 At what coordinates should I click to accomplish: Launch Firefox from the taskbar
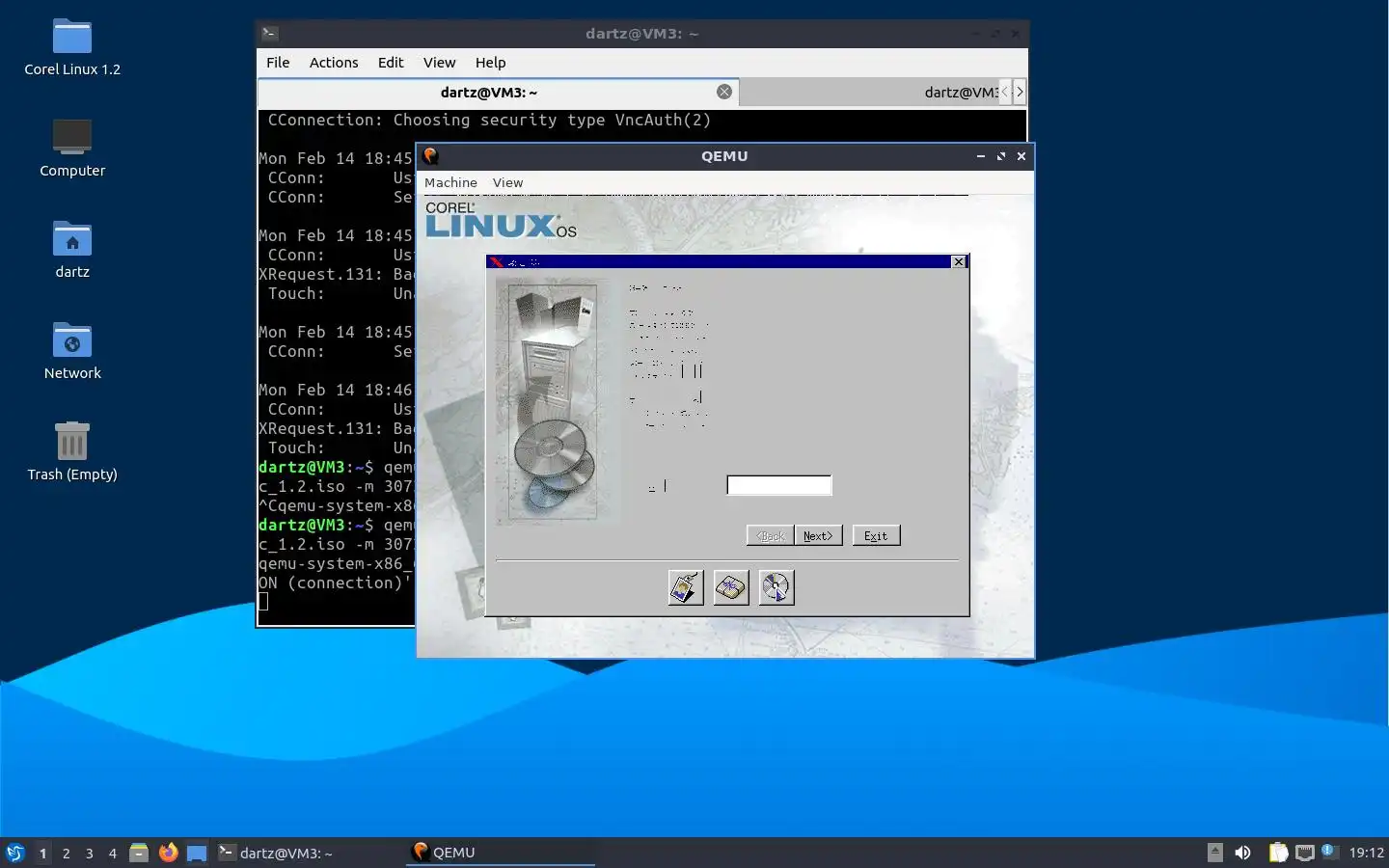[168, 853]
